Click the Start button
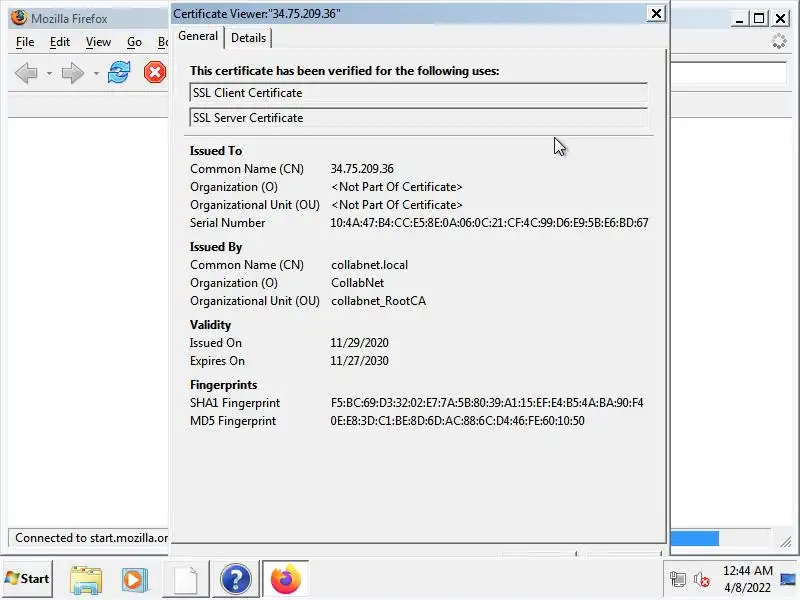This screenshot has height=600, width=800. pos(28,579)
